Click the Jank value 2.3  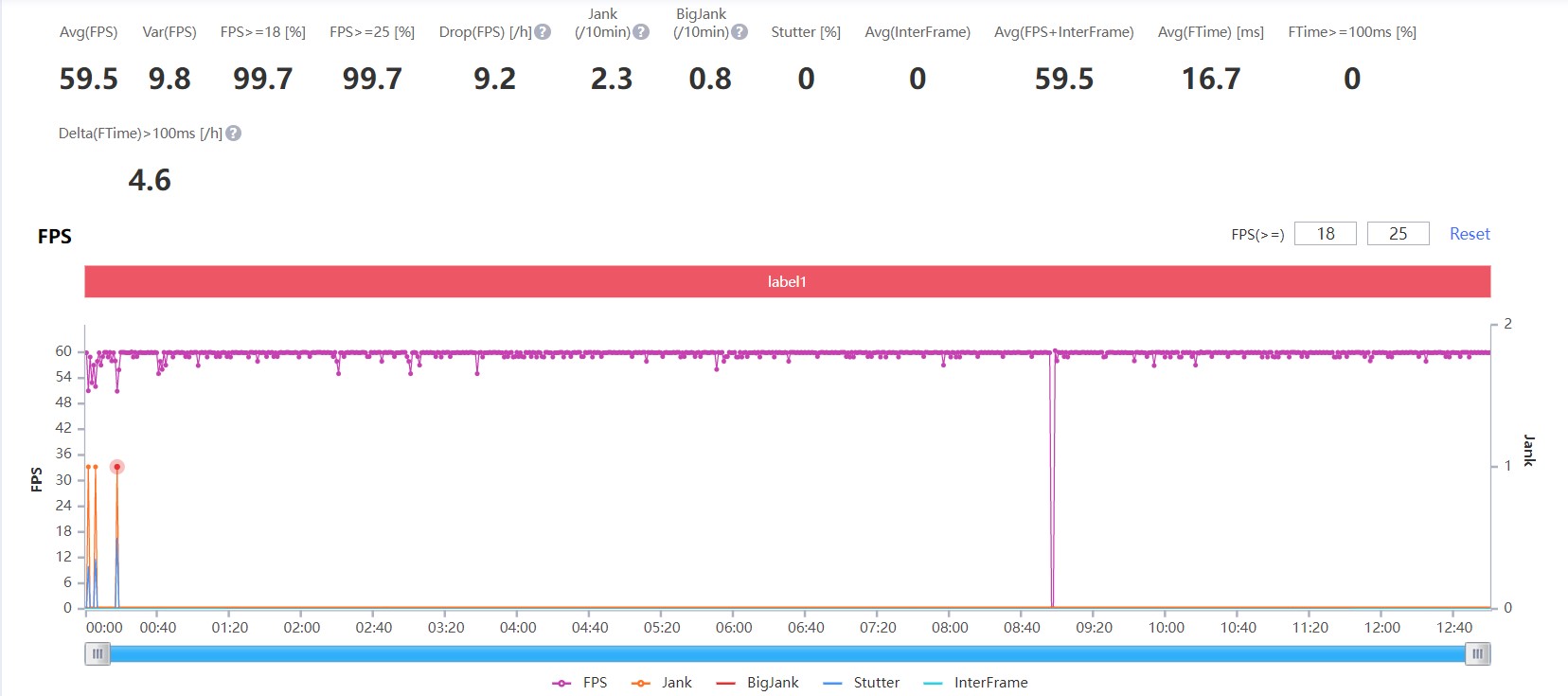pyautogui.click(x=612, y=79)
